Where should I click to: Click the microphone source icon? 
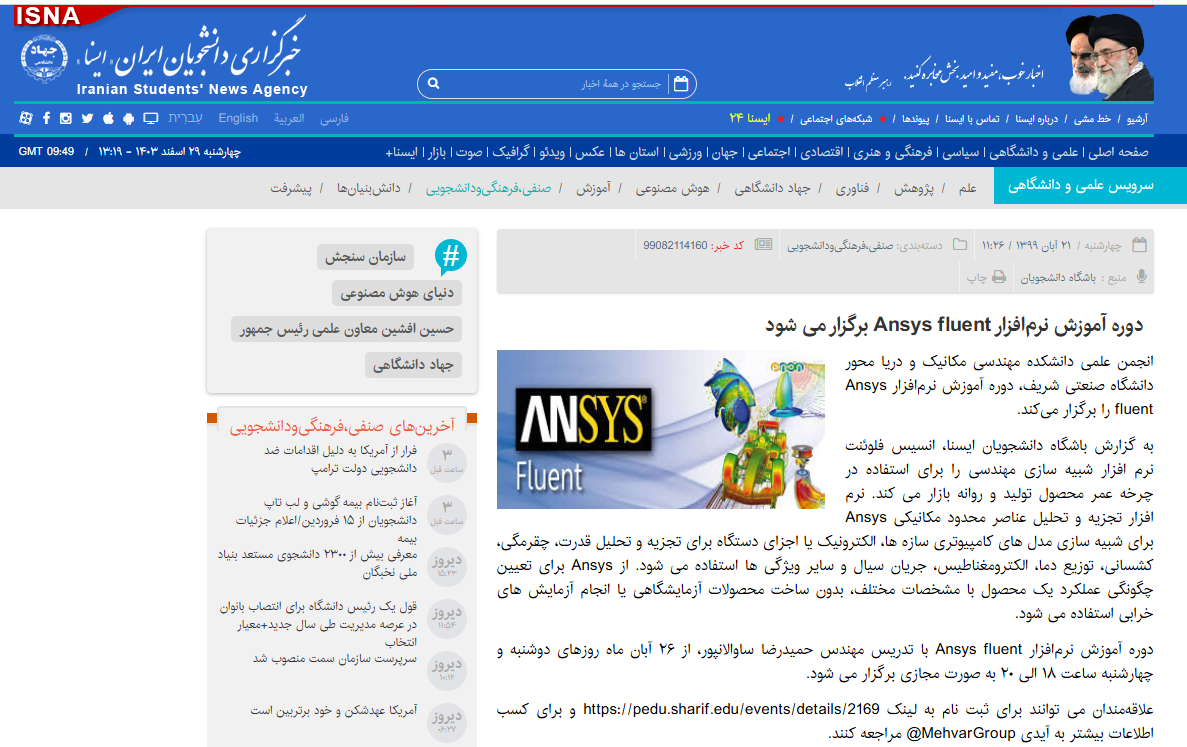[x=1142, y=277]
